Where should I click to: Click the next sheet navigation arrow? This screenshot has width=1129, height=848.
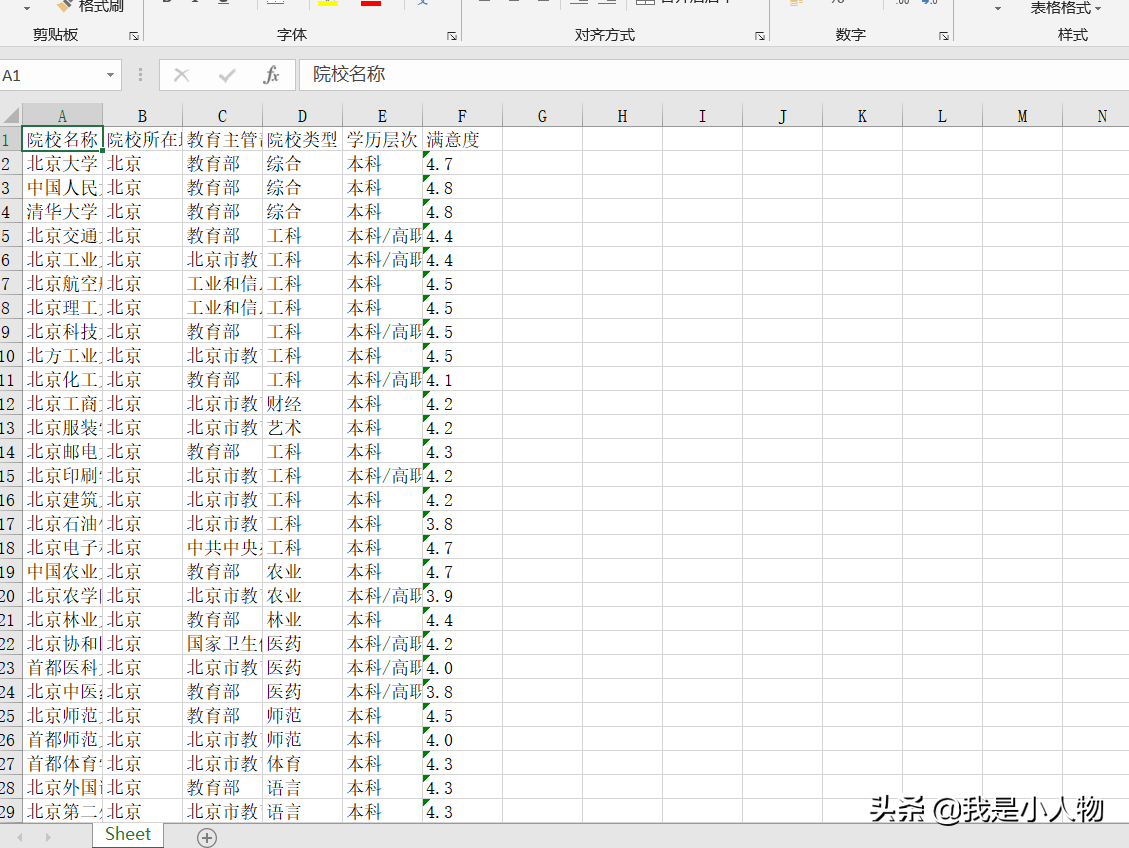point(48,837)
